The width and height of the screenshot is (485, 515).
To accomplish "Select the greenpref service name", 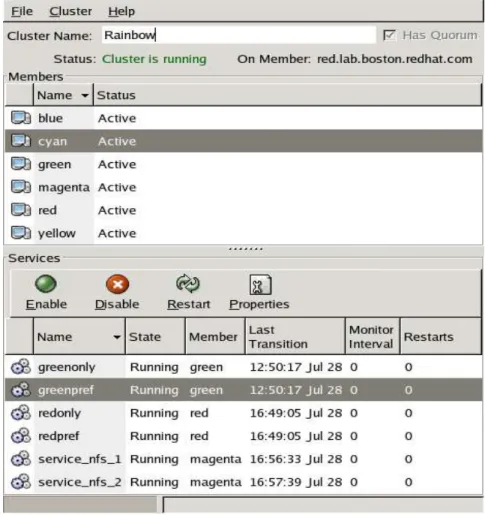I will (x=66, y=390).
